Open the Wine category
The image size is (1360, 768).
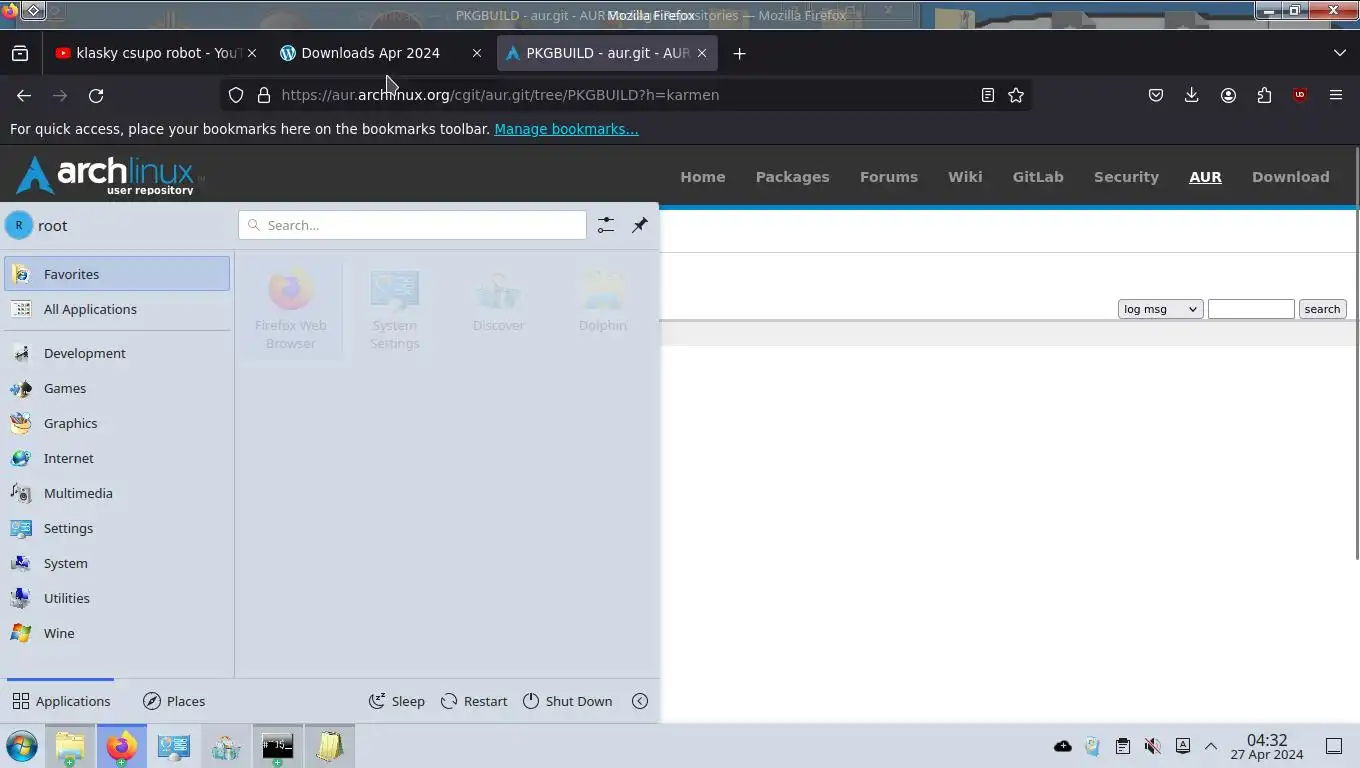coord(117,633)
